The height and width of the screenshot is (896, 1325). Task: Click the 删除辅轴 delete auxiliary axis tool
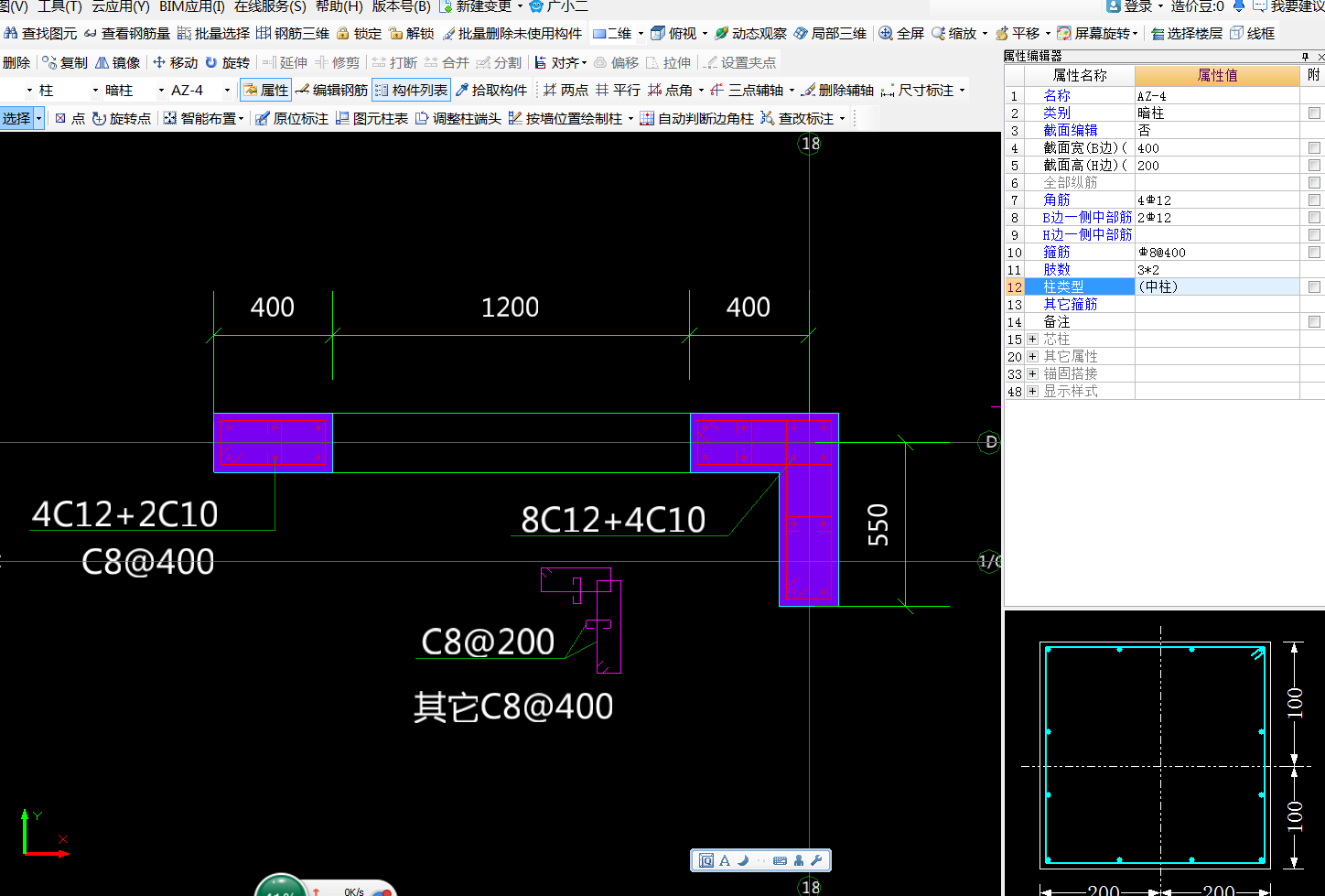837,90
